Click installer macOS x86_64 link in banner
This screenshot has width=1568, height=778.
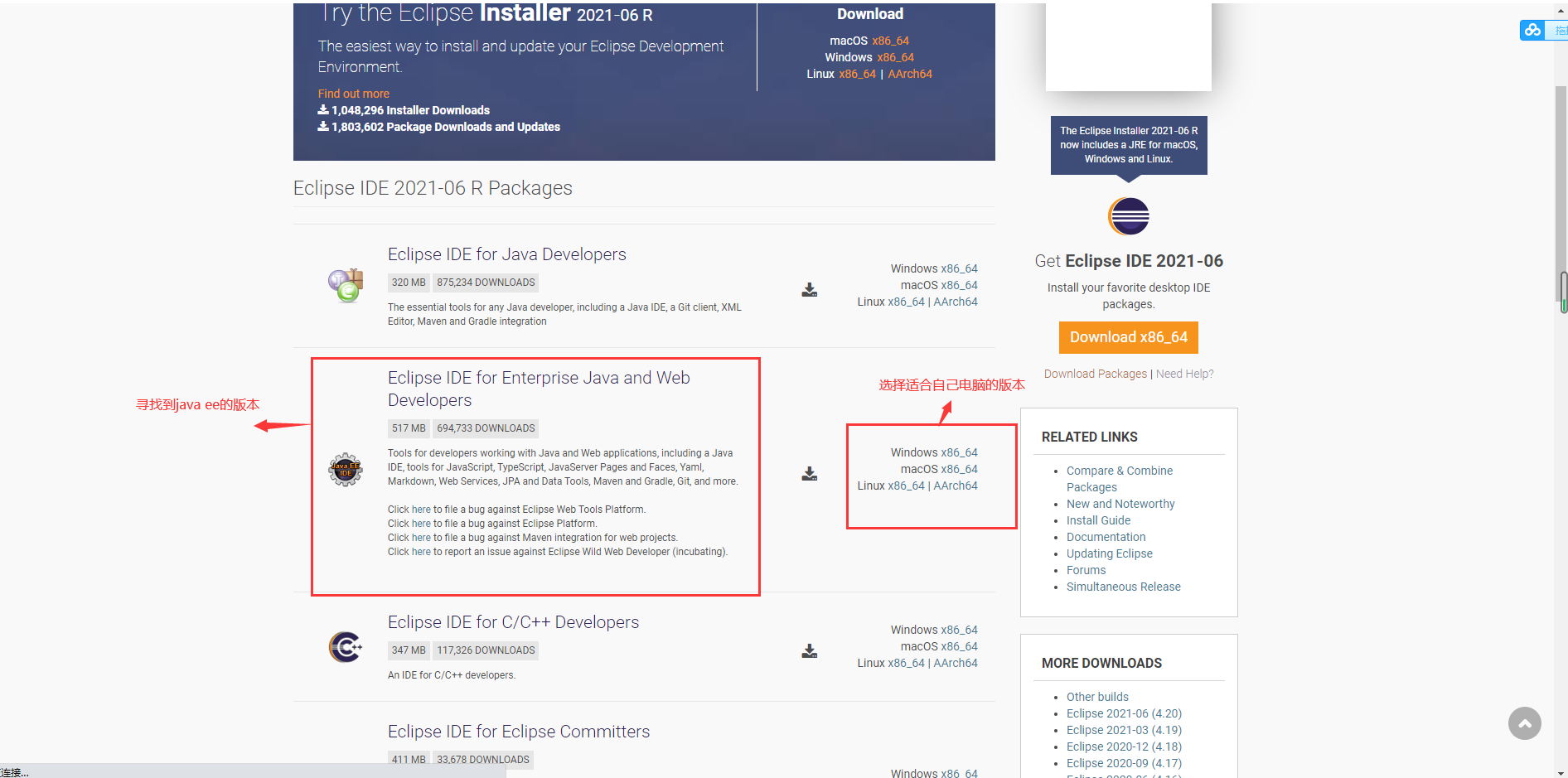click(890, 41)
